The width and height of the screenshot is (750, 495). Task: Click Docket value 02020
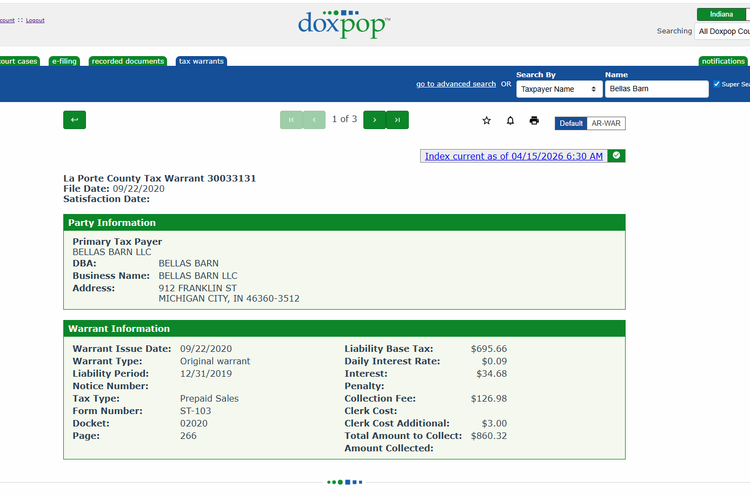pos(194,424)
